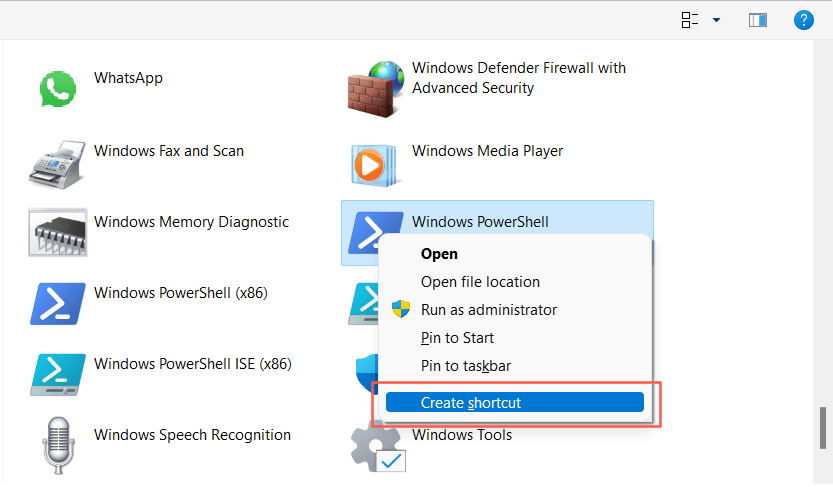The width and height of the screenshot is (833, 487).
Task: Click the Windows PowerShell (x86) icon
Action: click(x=59, y=303)
